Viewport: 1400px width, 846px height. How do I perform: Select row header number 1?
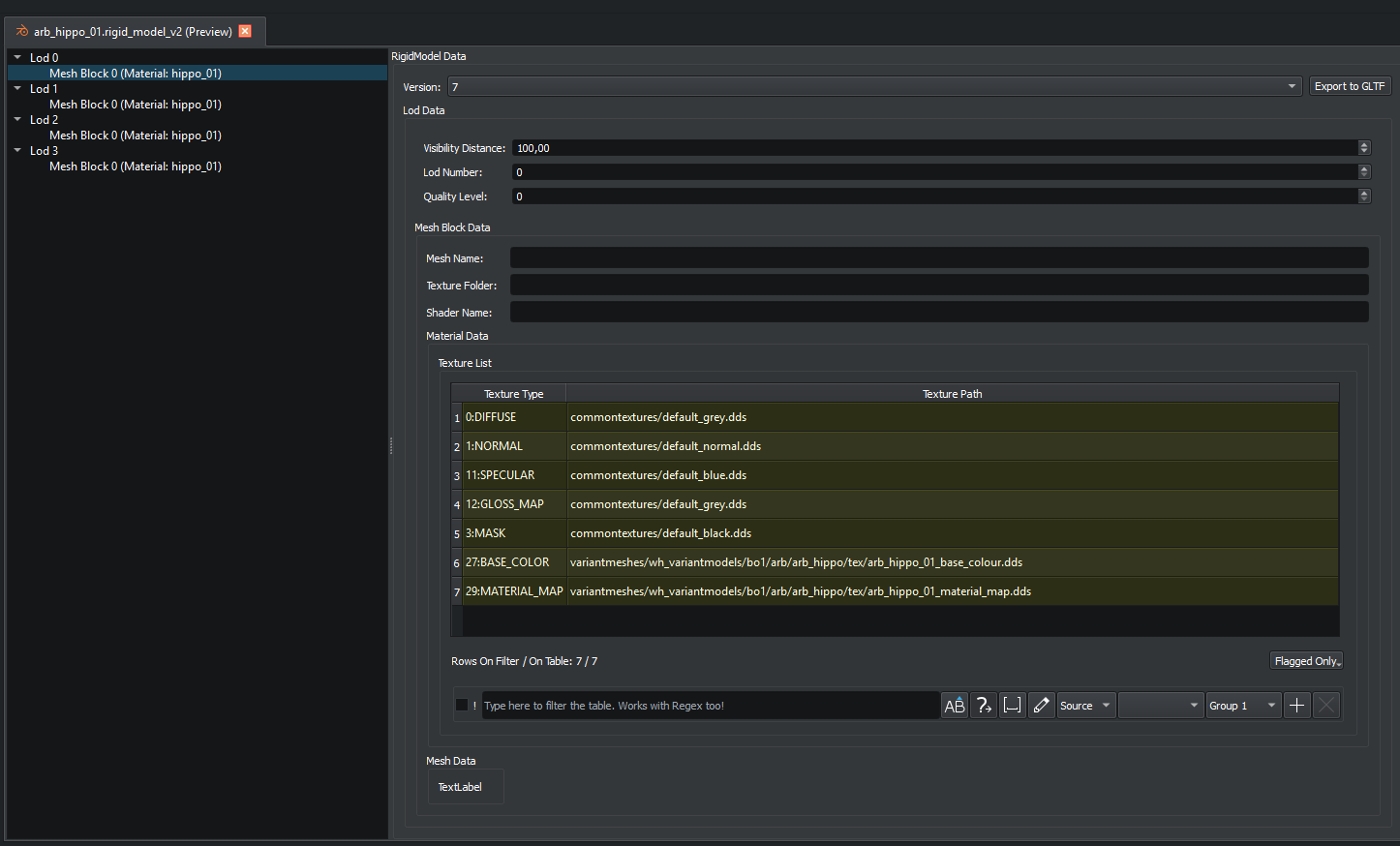pyautogui.click(x=457, y=417)
